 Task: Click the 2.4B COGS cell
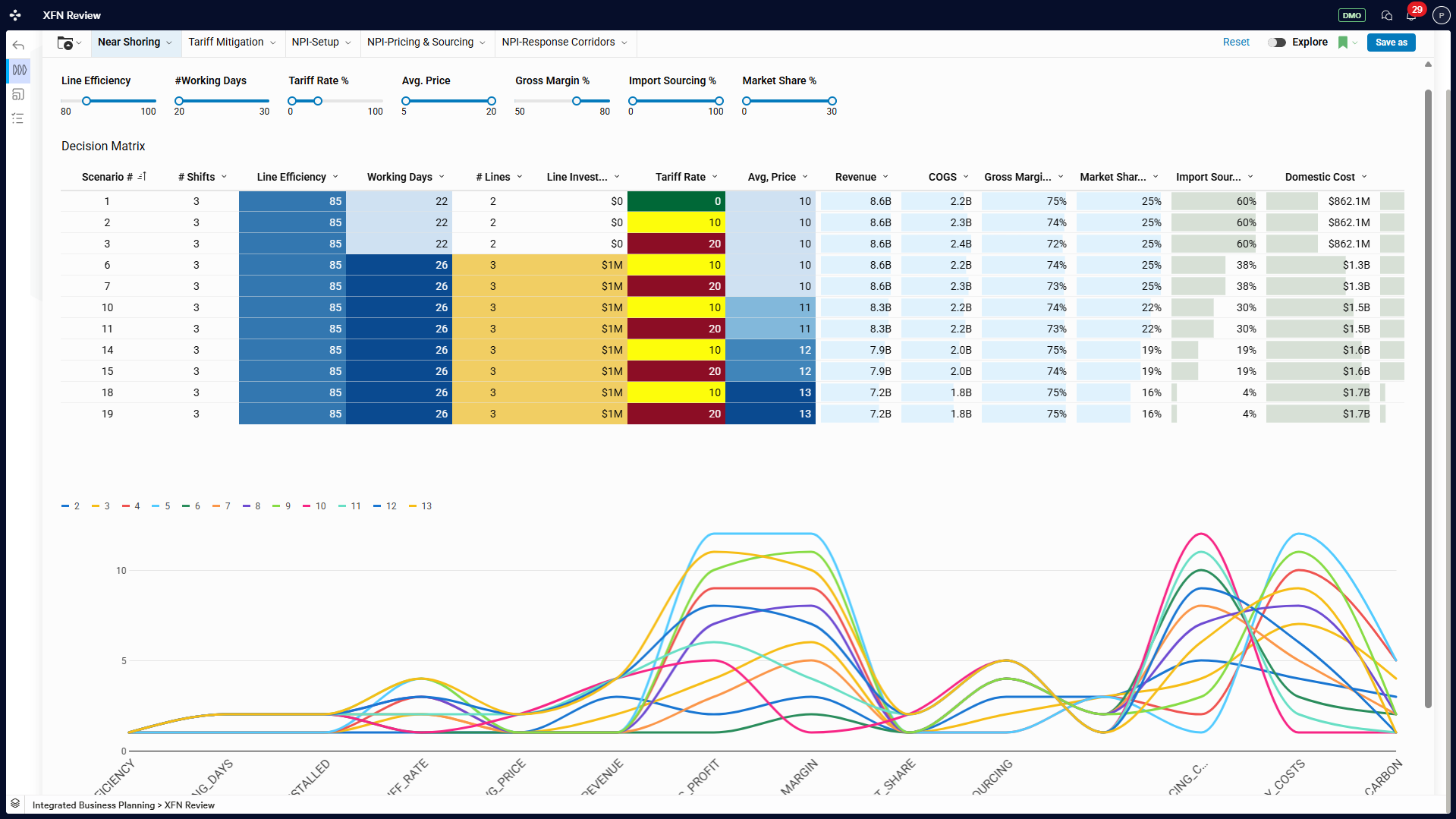pyautogui.click(x=938, y=244)
